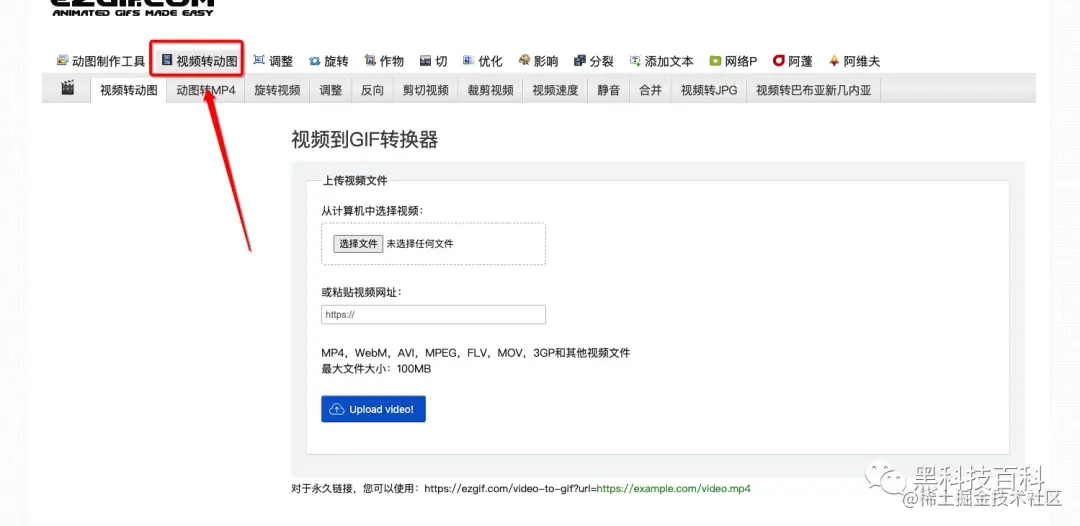Select the 反向 reverse sub-tab

coord(373,90)
